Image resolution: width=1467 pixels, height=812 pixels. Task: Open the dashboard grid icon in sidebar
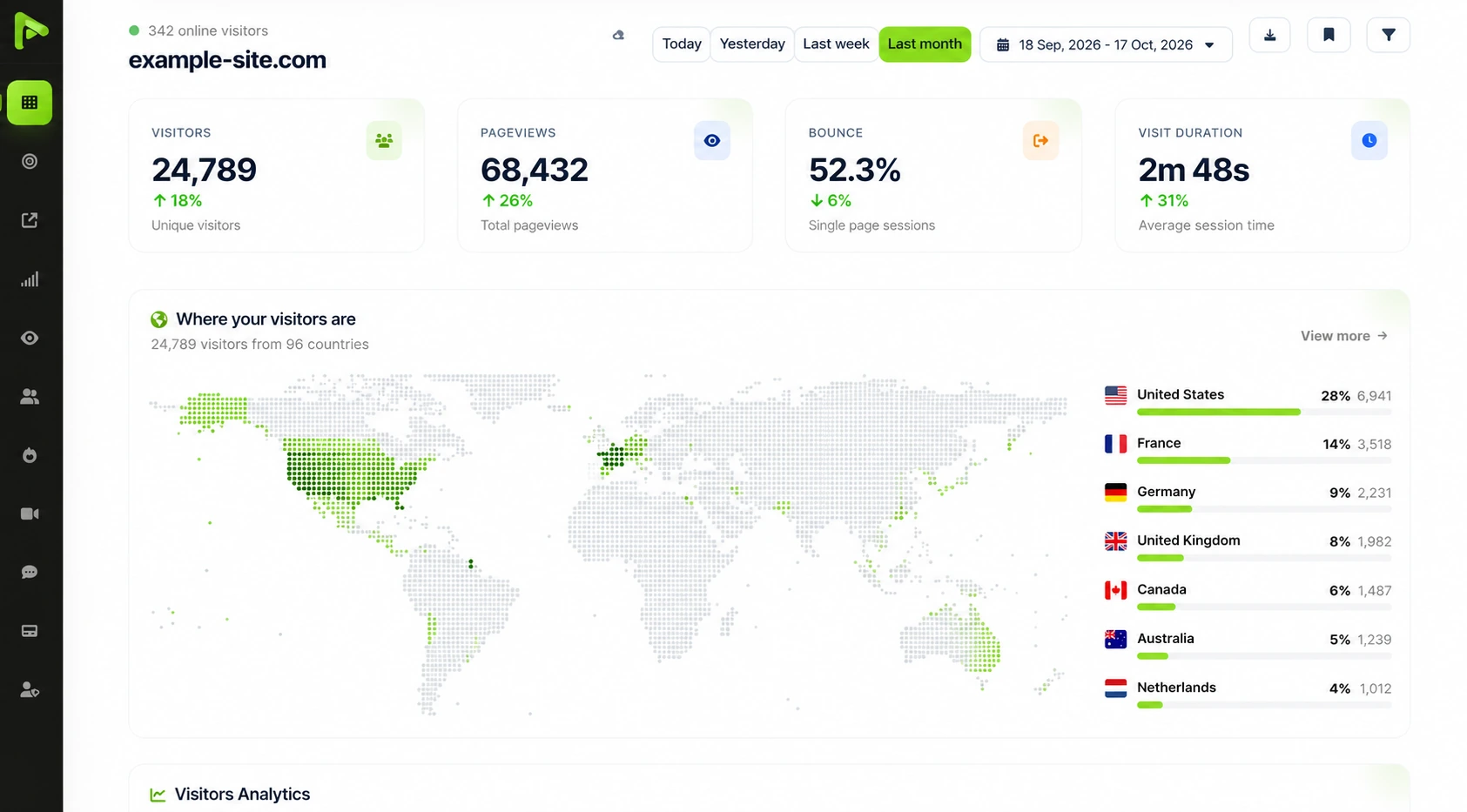(x=30, y=103)
